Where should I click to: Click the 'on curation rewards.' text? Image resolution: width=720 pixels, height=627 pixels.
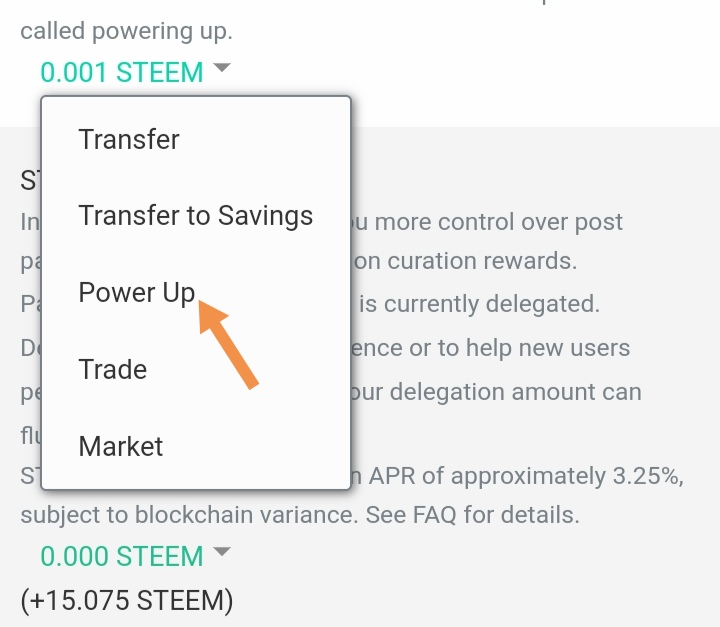point(467,262)
